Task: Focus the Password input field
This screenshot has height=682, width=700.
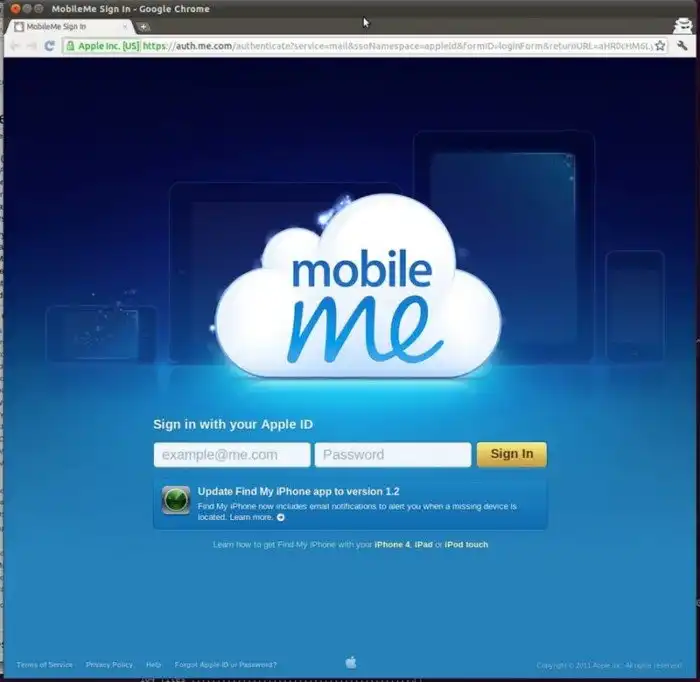Action: pos(392,455)
